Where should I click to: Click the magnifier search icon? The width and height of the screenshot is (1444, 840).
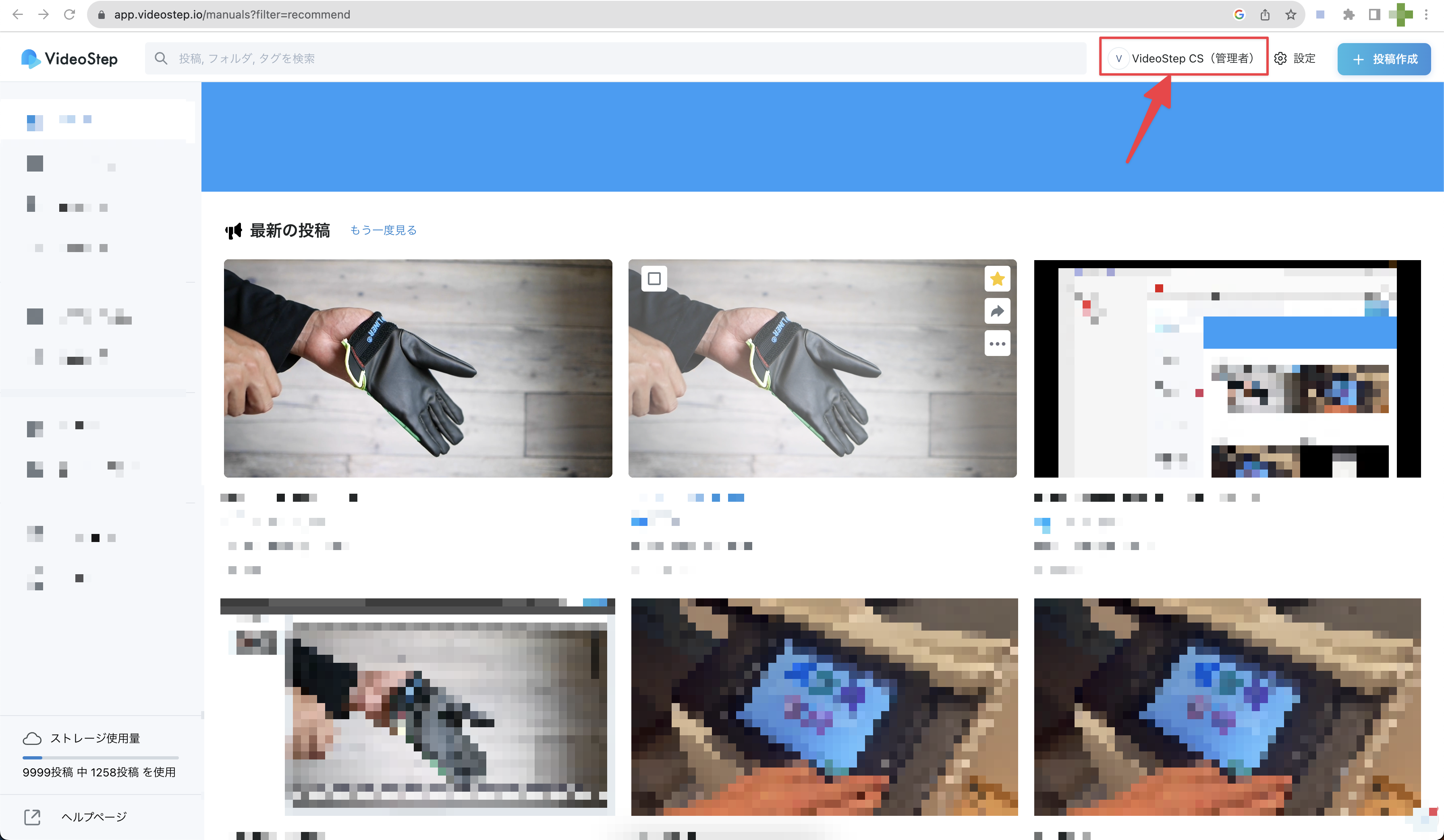coord(161,58)
